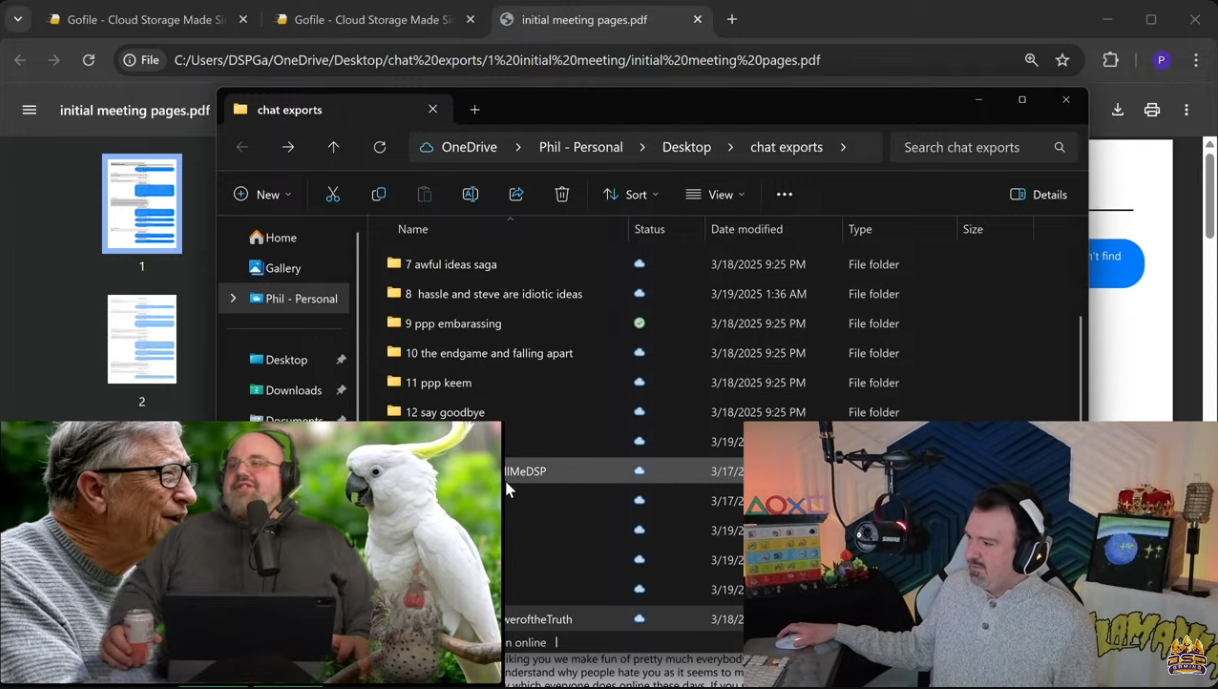Open Gallery in Explorer navigation pane
This screenshot has width=1218, height=689.
click(275, 268)
